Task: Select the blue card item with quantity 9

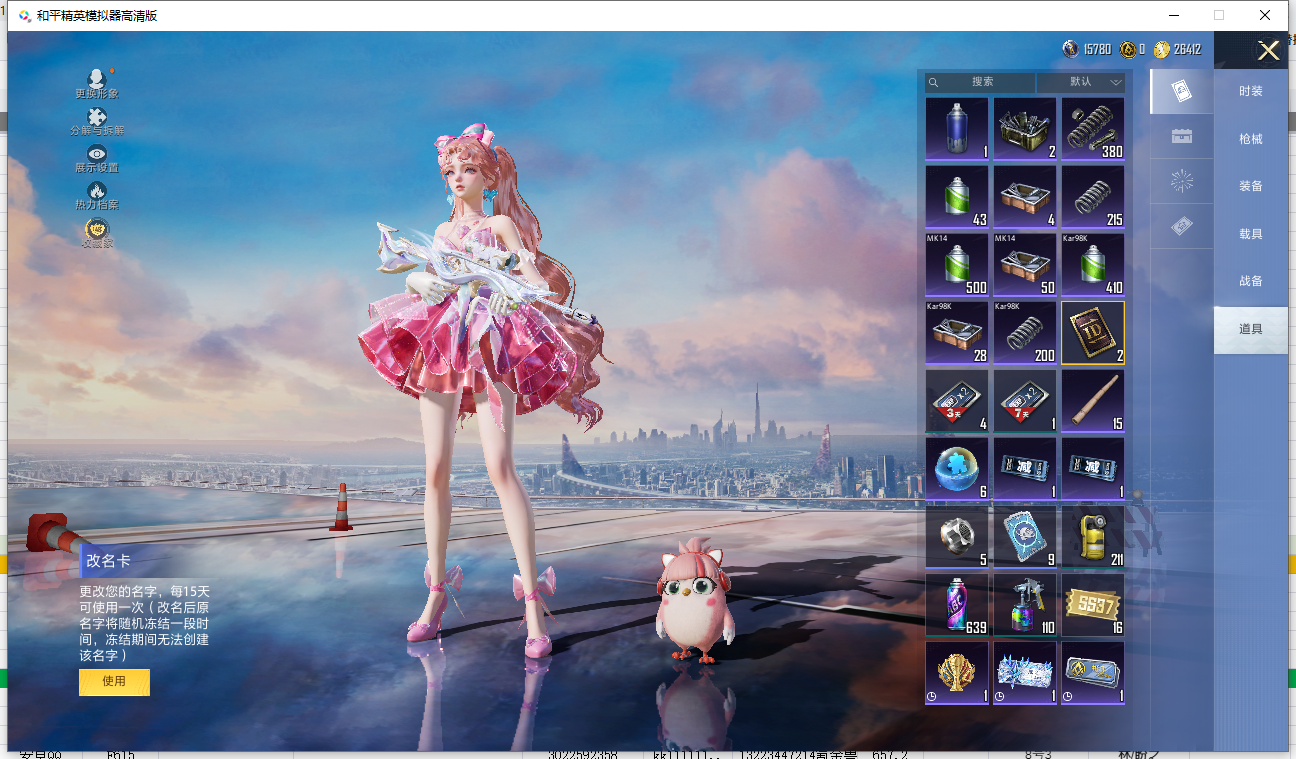Action: pyautogui.click(x=1025, y=537)
